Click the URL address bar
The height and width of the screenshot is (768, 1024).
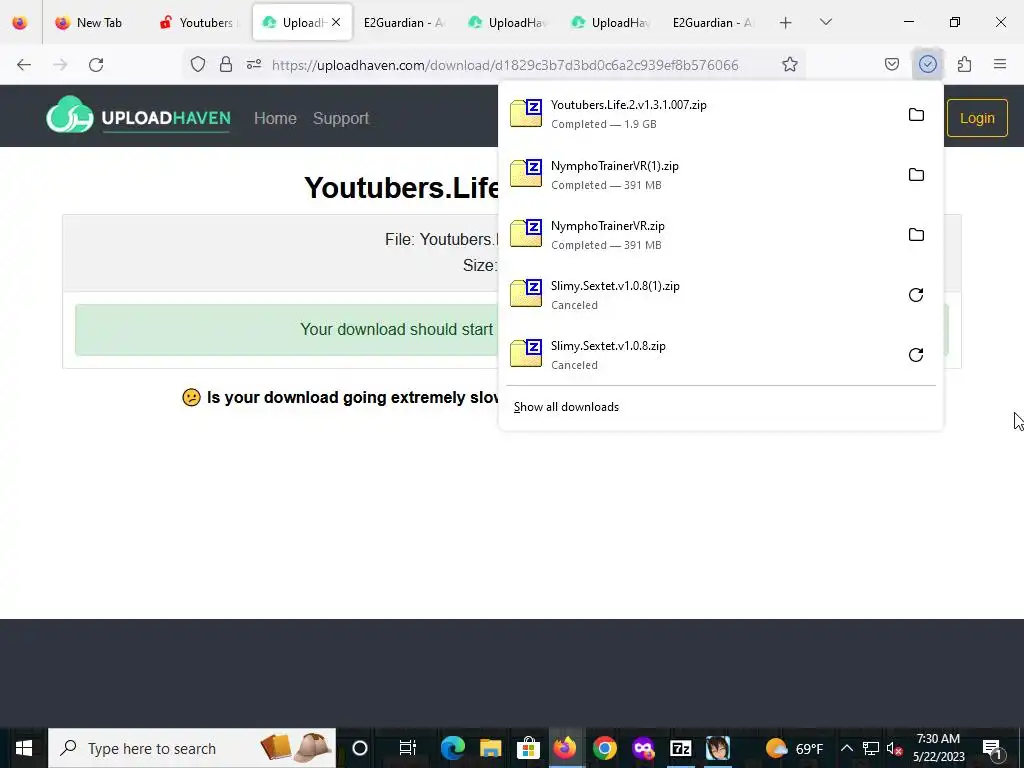[505, 65]
